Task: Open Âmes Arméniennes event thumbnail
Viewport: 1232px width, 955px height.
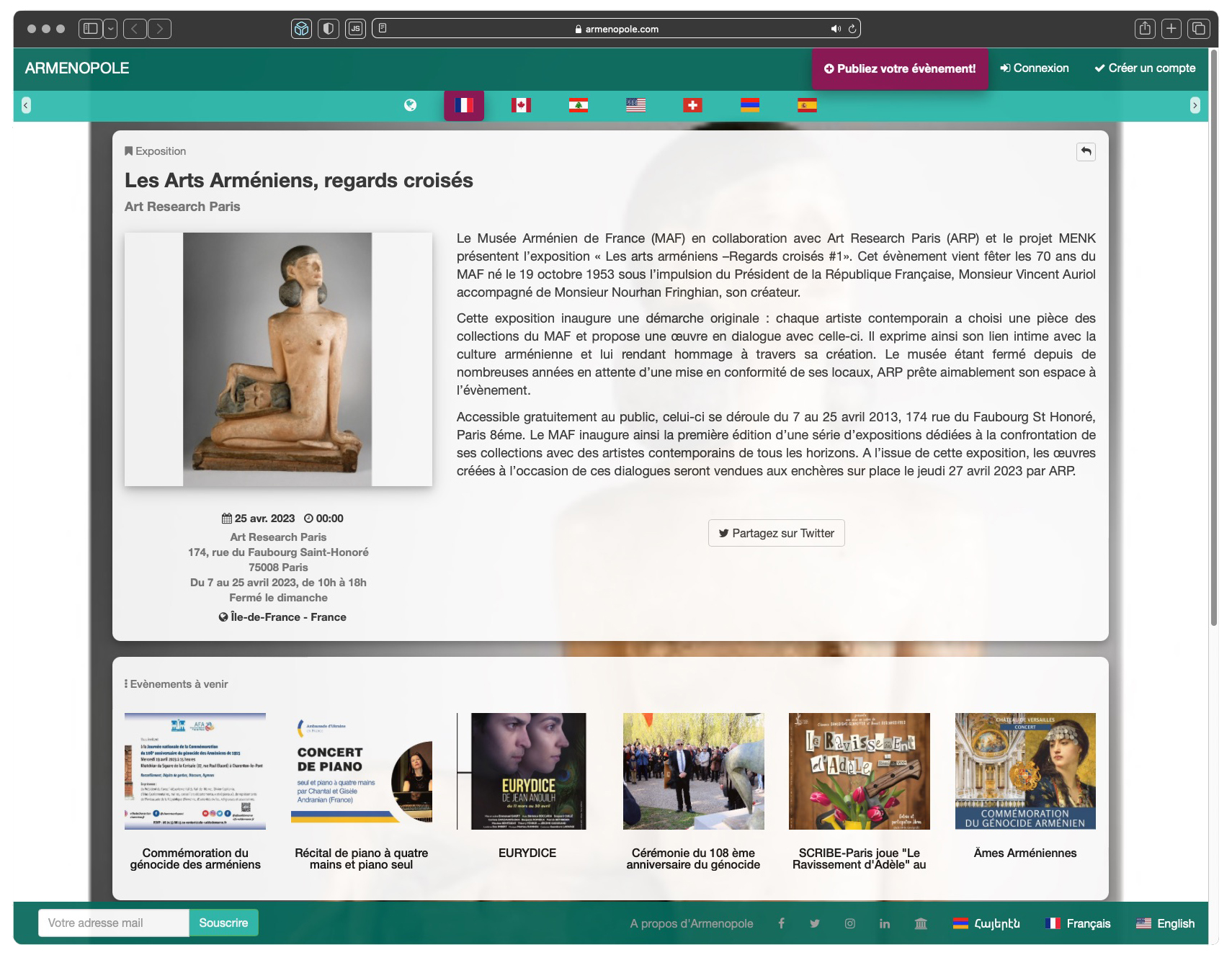Action: pyautogui.click(x=1025, y=771)
